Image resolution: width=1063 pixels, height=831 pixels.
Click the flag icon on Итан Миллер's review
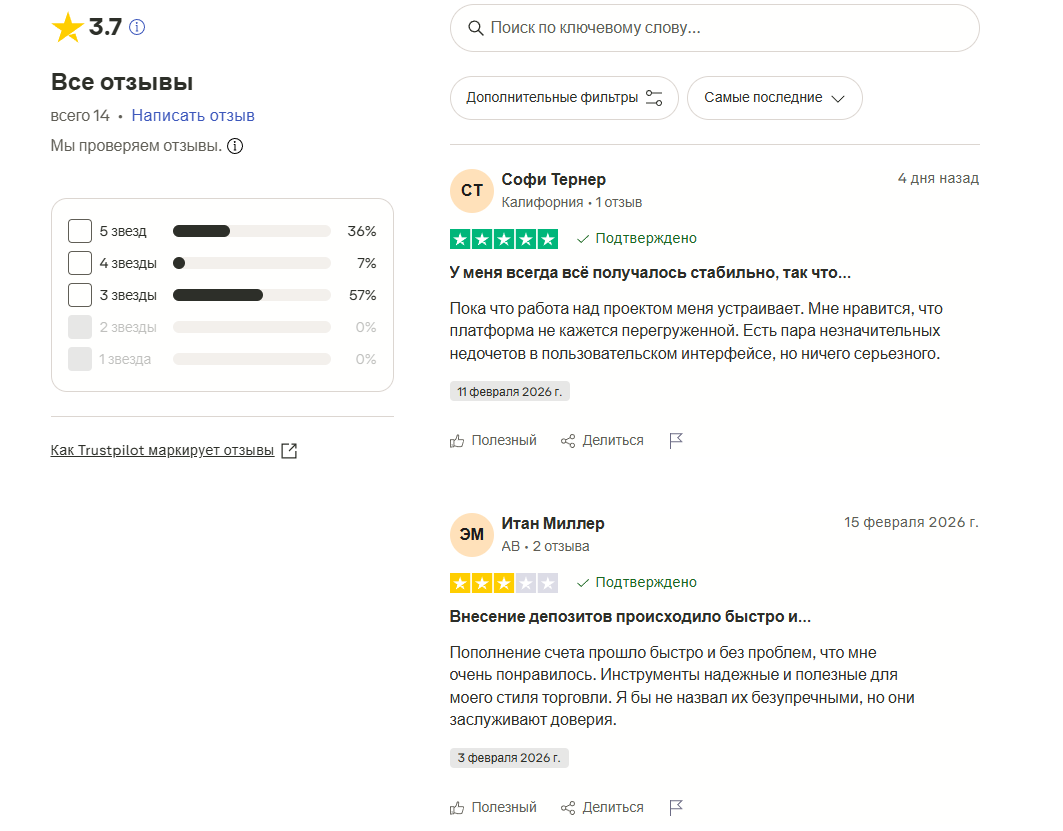[x=676, y=807]
